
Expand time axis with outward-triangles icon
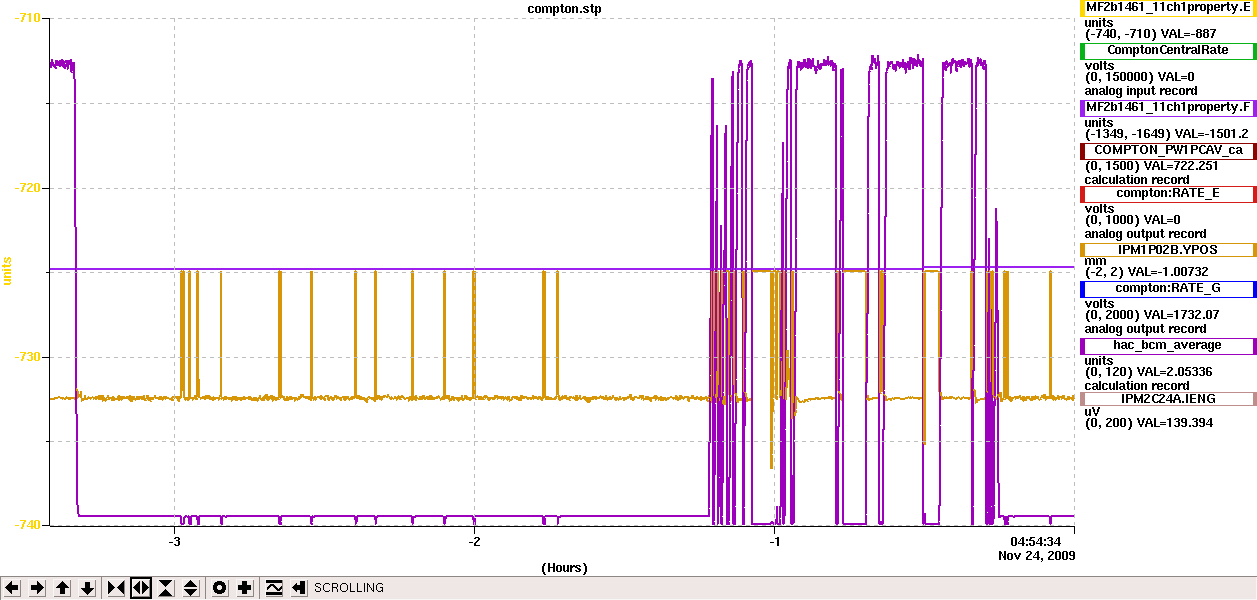141,588
